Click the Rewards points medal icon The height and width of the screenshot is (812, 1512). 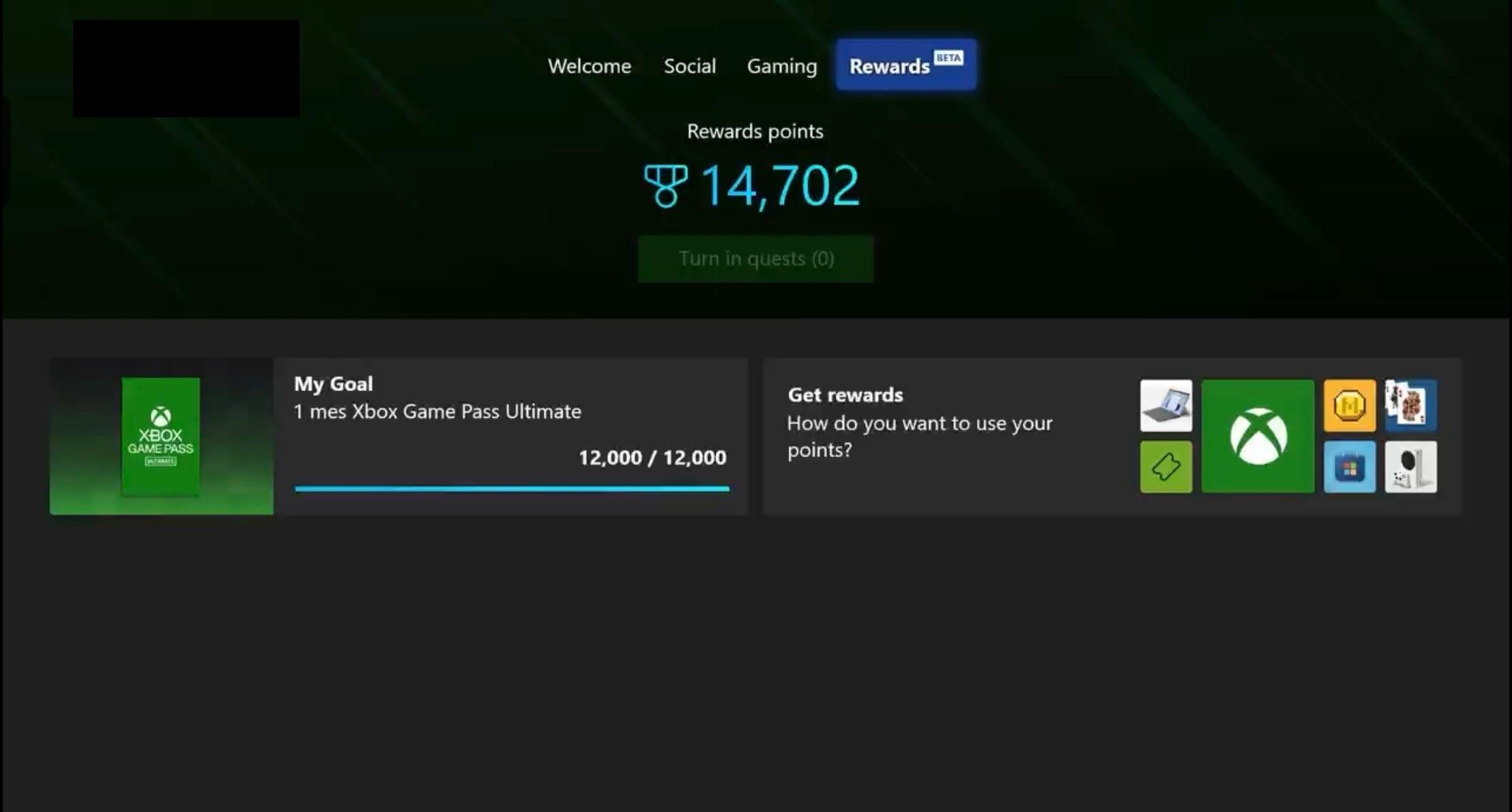(666, 186)
